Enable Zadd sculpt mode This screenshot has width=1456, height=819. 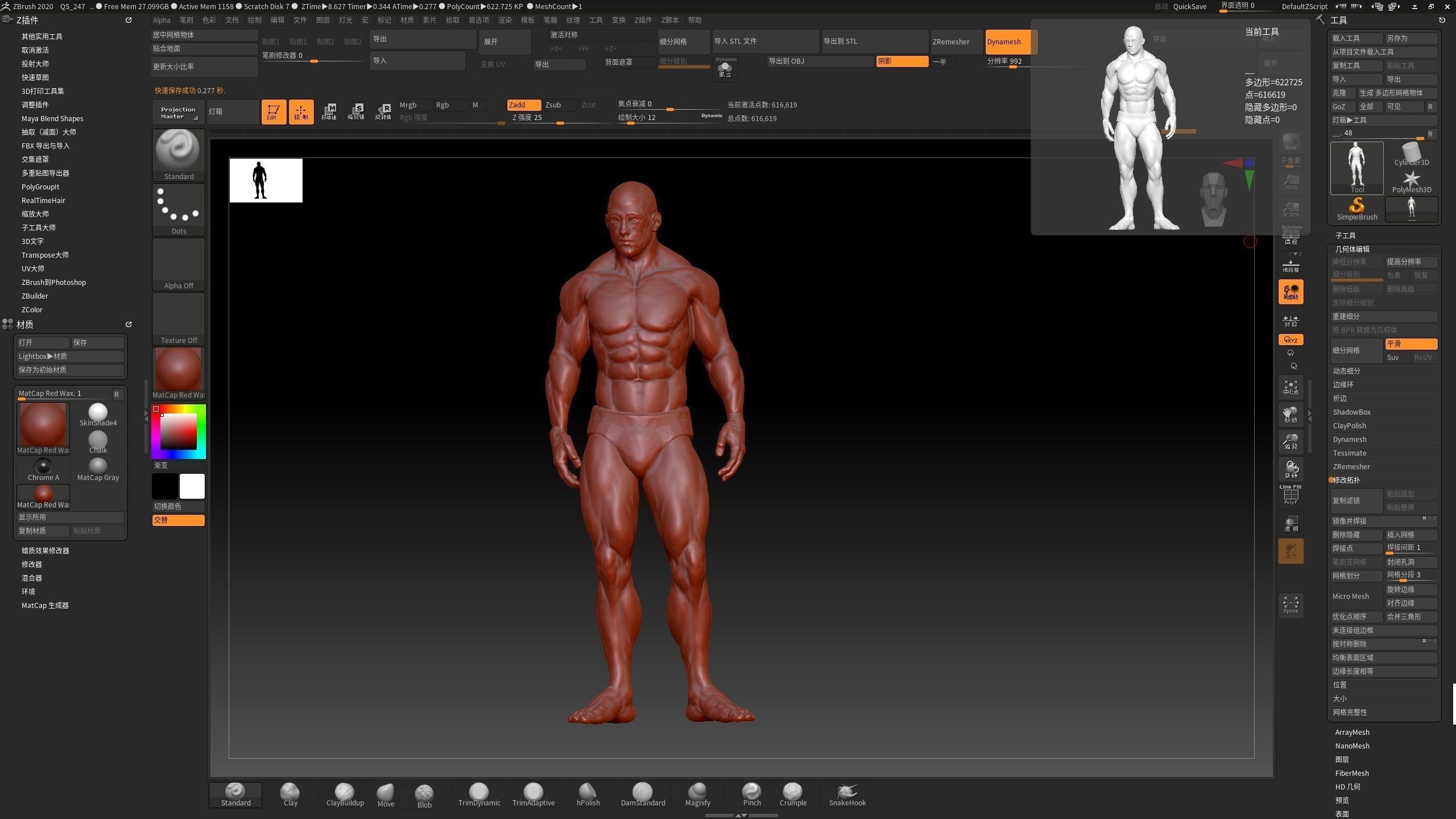pos(524,105)
